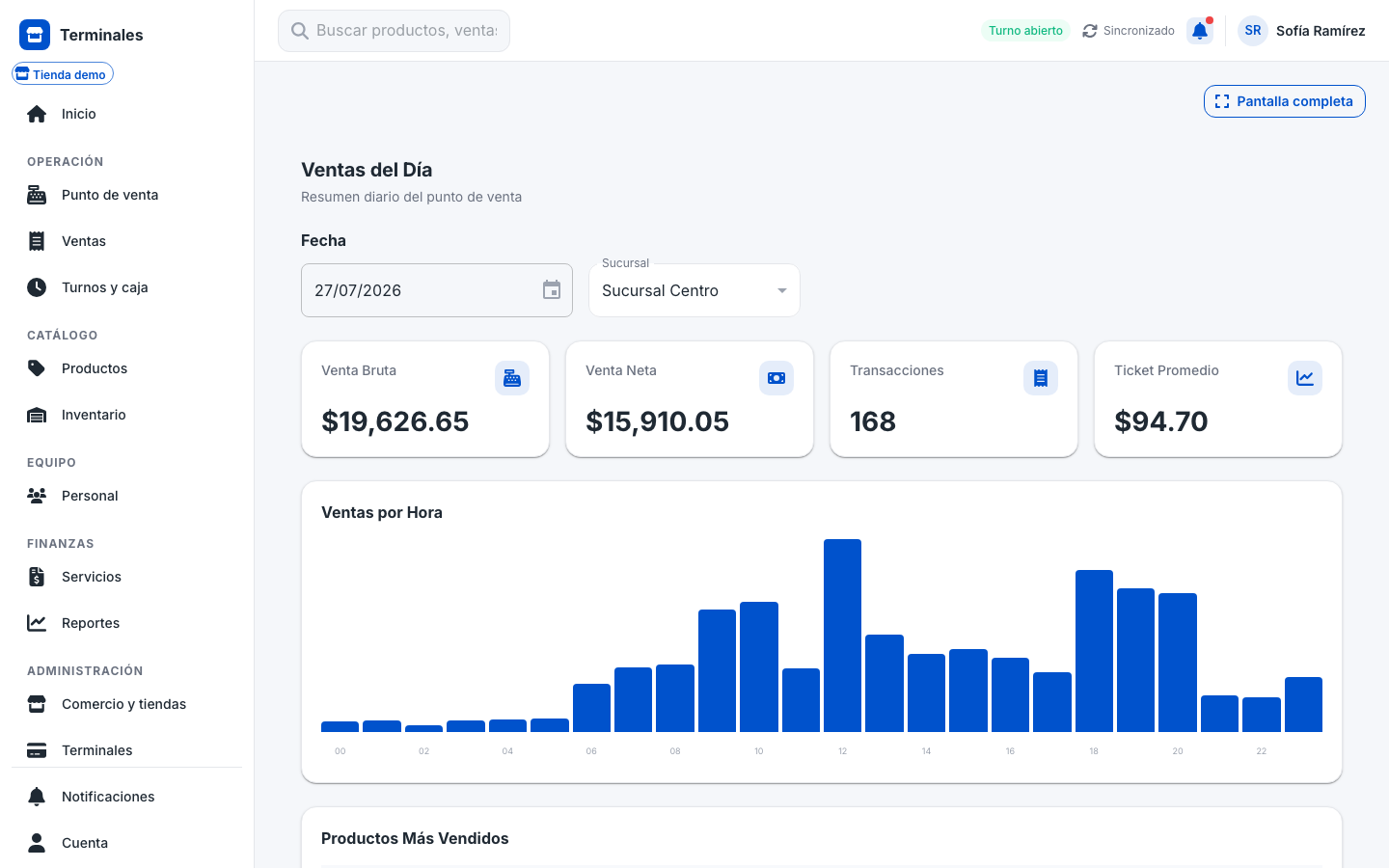Go to Inicio in sidebar
Image resolution: width=1389 pixels, height=868 pixels.
pos(127,114)
